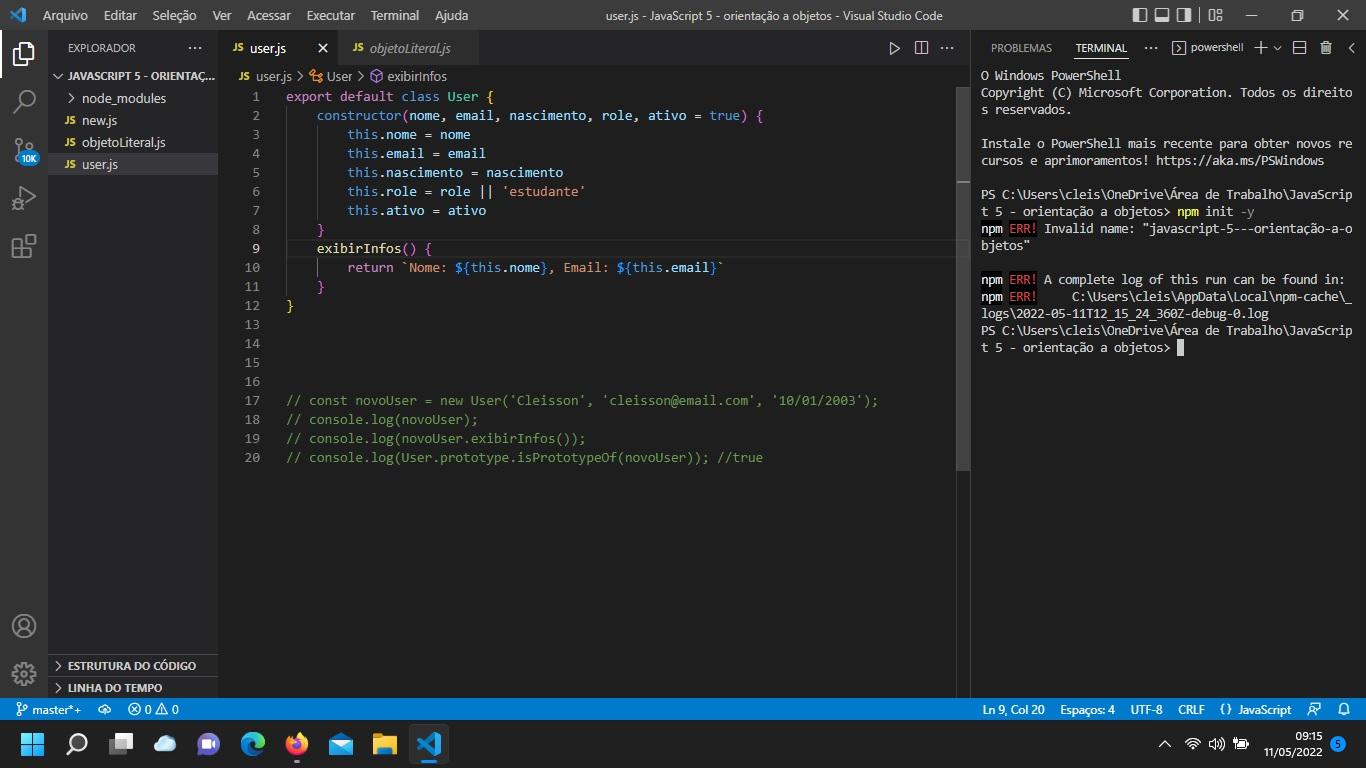Open editor more actions ellipsis
The width and height of the screenshot is (1366, 768).
[x=947, y=48]
